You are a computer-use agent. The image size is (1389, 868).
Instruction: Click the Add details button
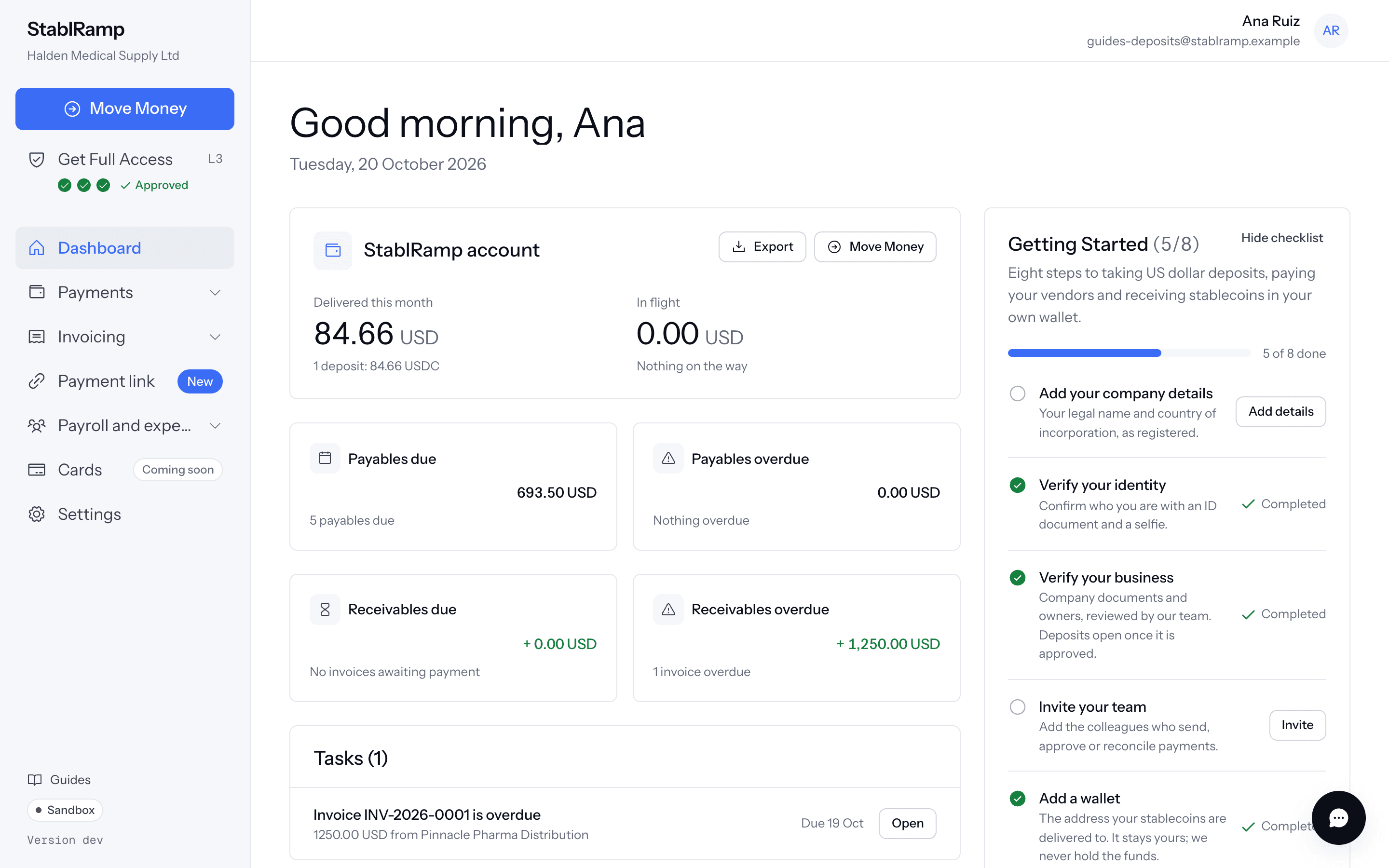tap(1280, 412)
